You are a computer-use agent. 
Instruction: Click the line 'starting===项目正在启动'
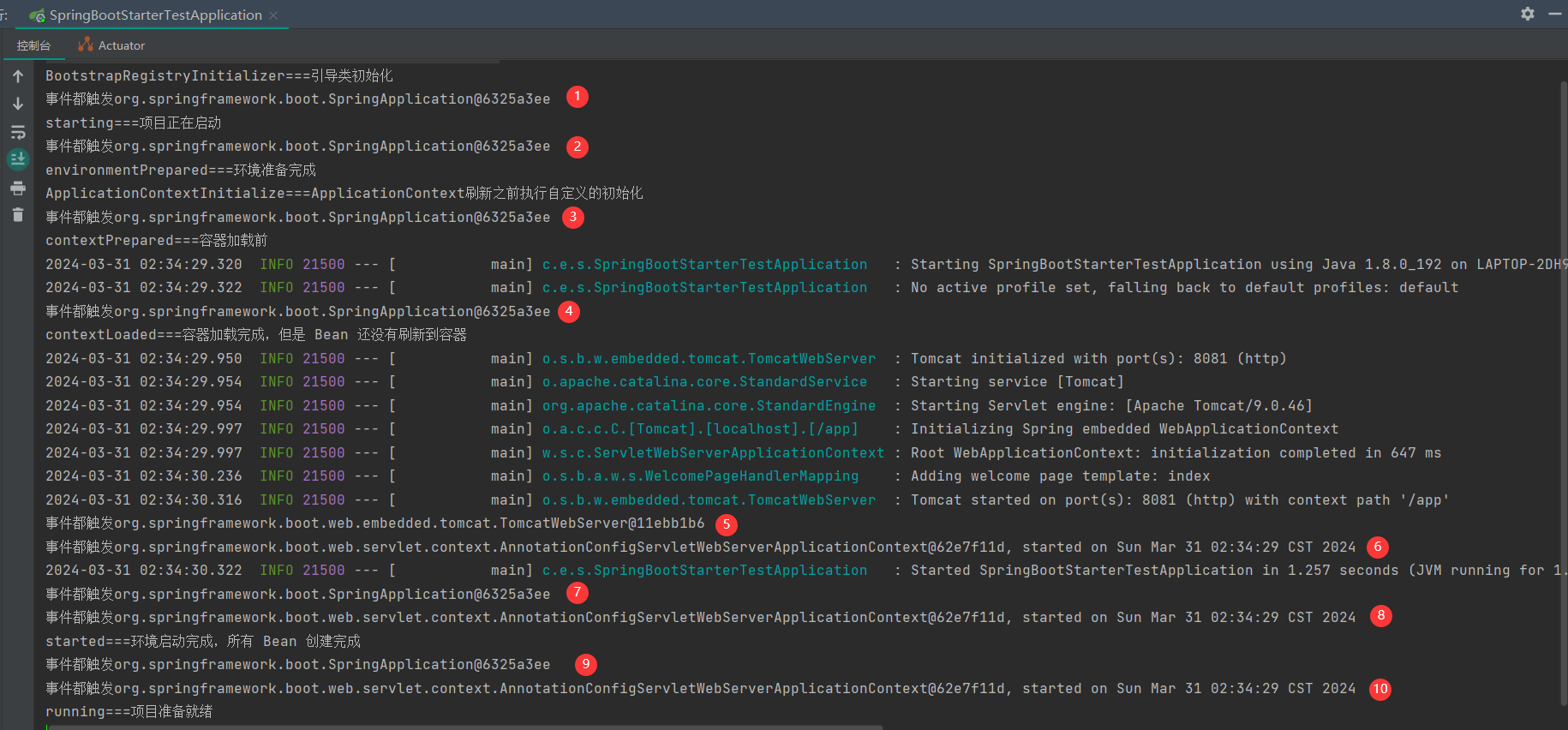click(x=134, y=123)
